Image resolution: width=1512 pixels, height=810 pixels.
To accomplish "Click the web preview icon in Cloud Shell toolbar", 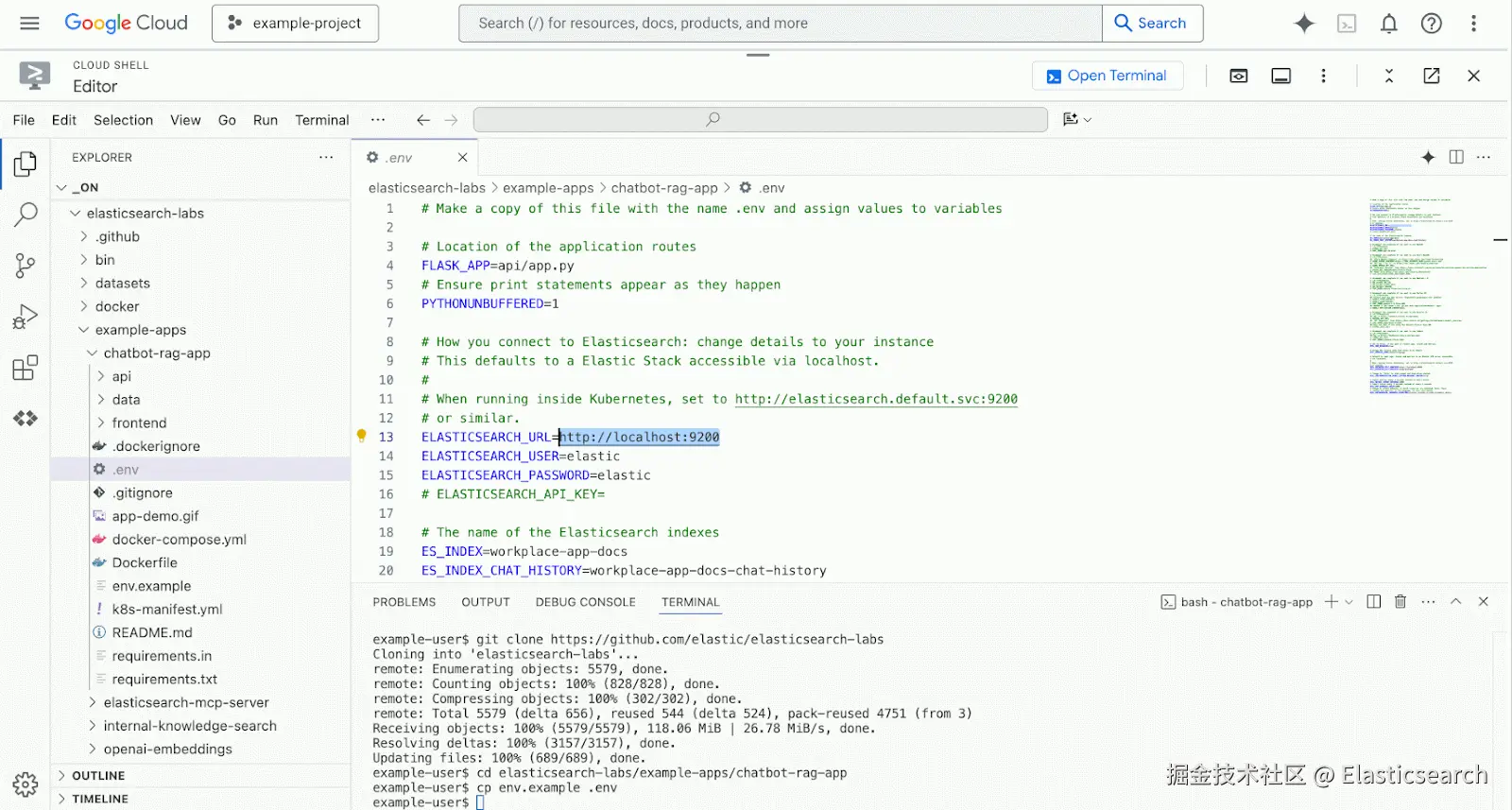I will coord(1239,76).
